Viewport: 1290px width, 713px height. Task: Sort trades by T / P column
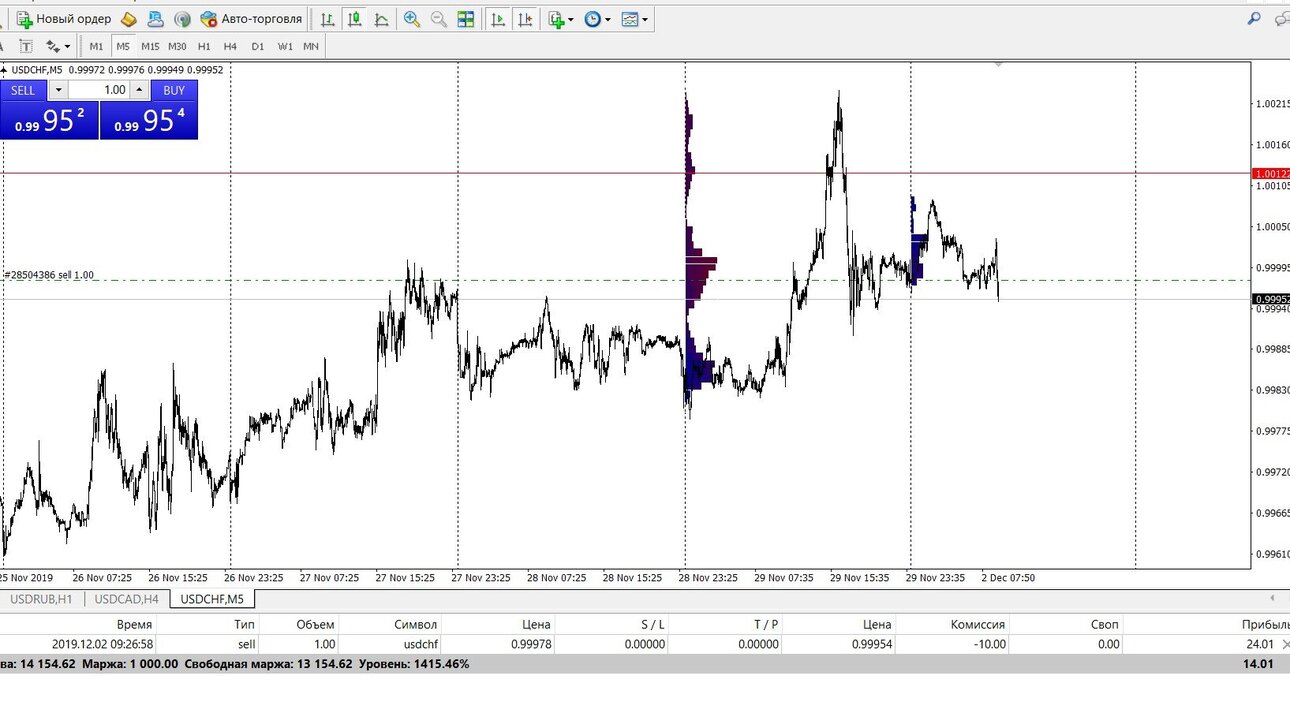[766, 624]
